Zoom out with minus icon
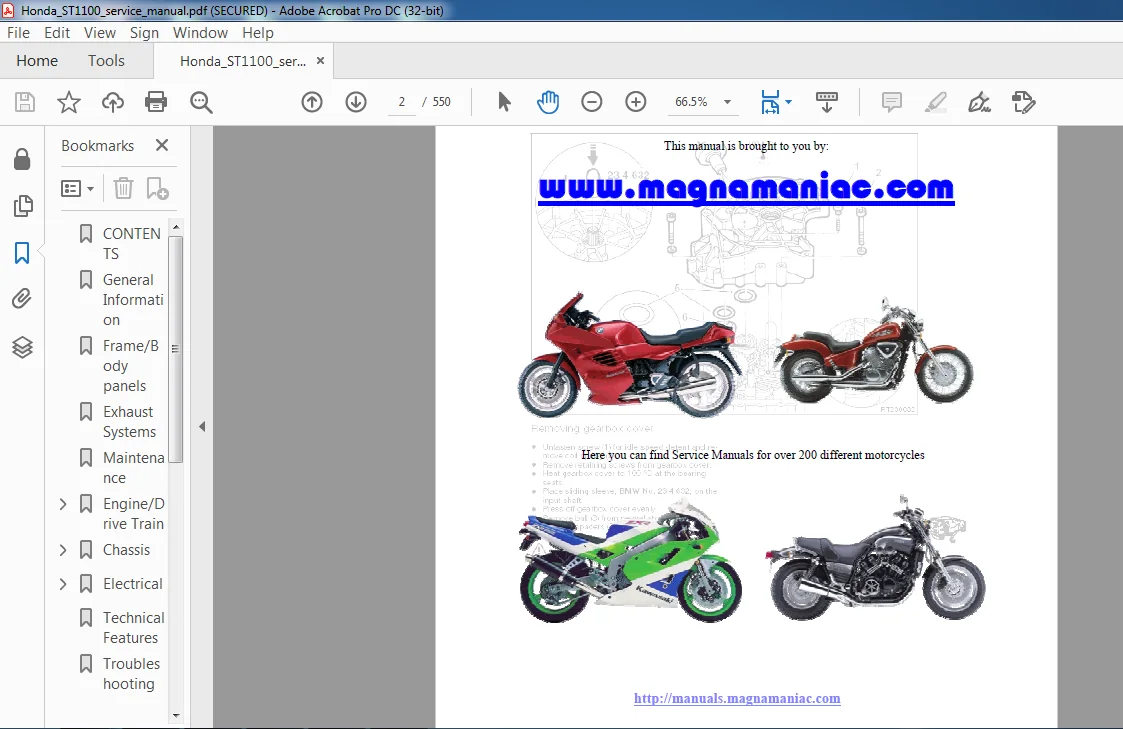Image resolution: width=1123 pixels, height=729 pixels. [x=592, y=102]
